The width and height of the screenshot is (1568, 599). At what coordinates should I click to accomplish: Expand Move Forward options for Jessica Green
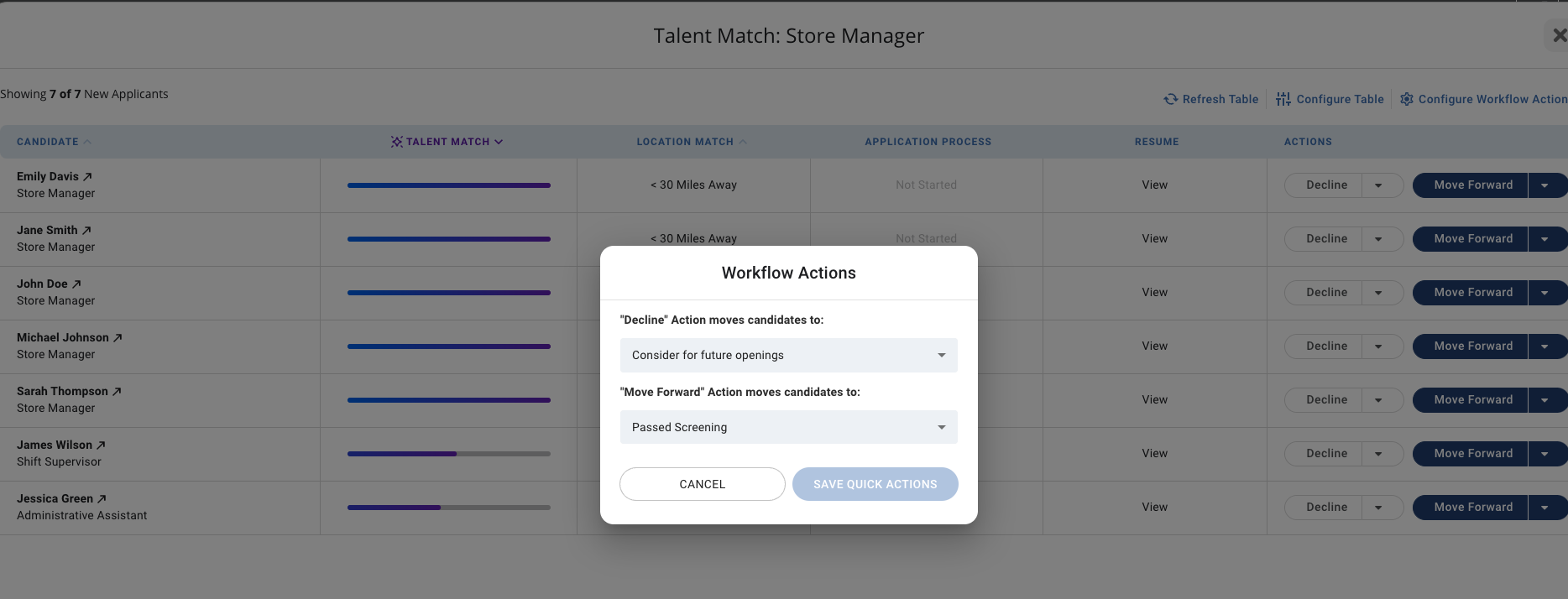(x=1544, y=508)
